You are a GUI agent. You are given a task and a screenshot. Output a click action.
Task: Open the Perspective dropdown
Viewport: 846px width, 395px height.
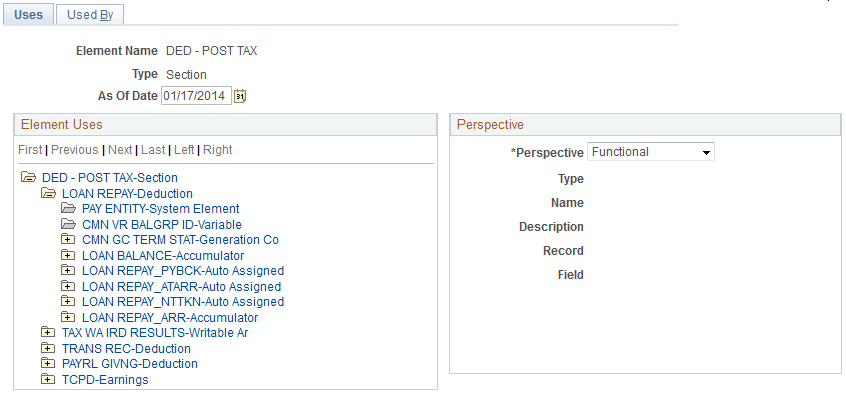pos(651,152)
